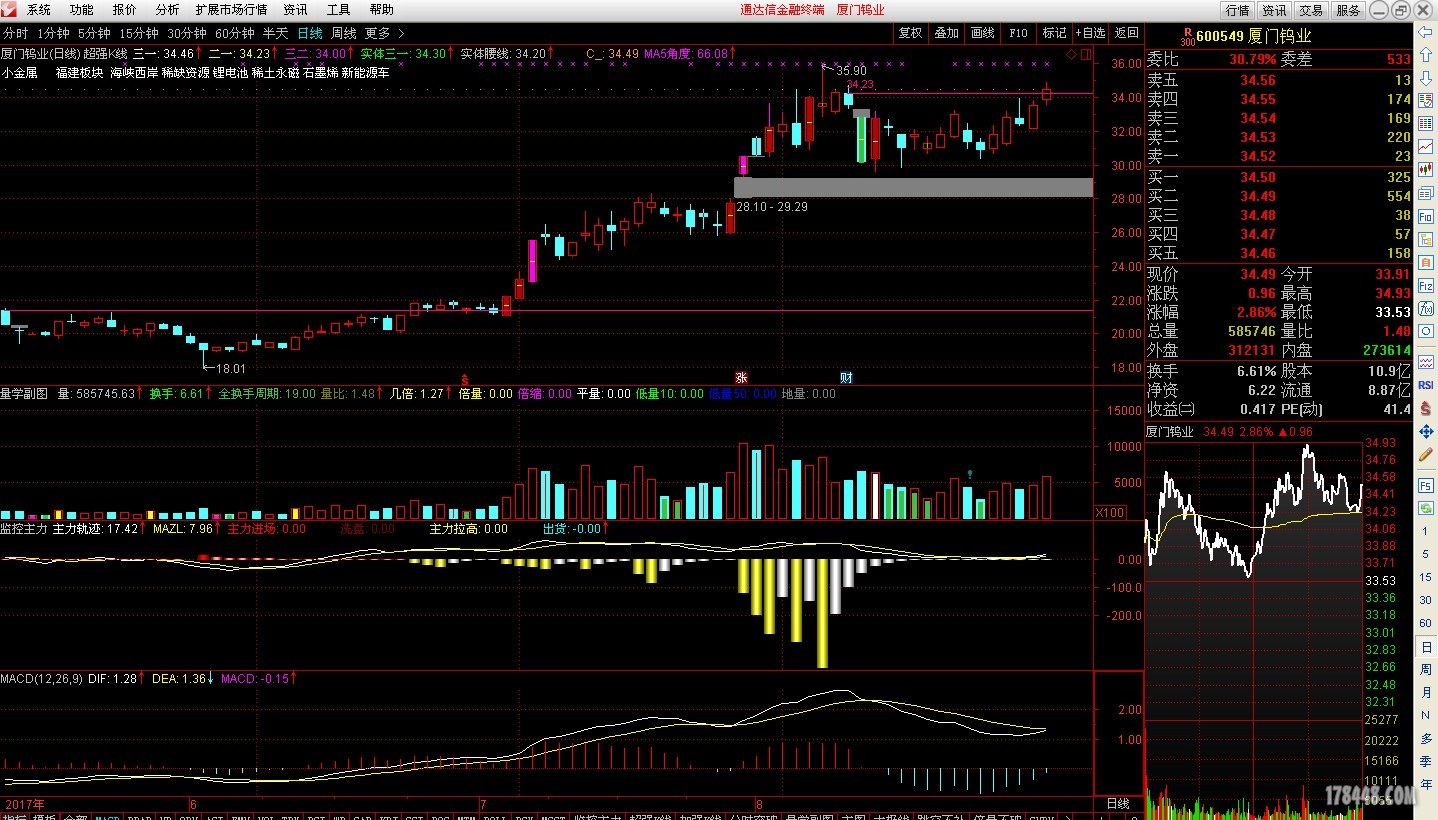The height and width of the screenshot is (820, 1438).
Task: Click the square frame icon below f(x) icon
Action: (1425, 330)
